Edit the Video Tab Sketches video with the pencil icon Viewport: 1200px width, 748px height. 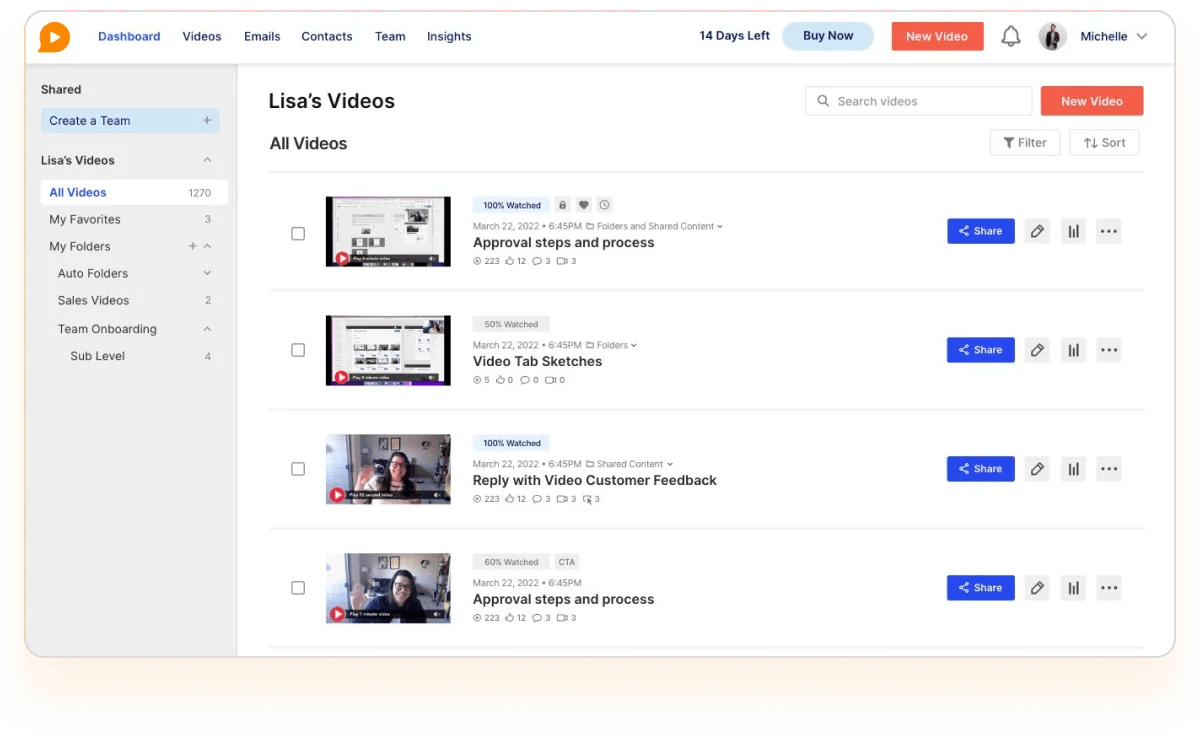tap(1037, 350)
